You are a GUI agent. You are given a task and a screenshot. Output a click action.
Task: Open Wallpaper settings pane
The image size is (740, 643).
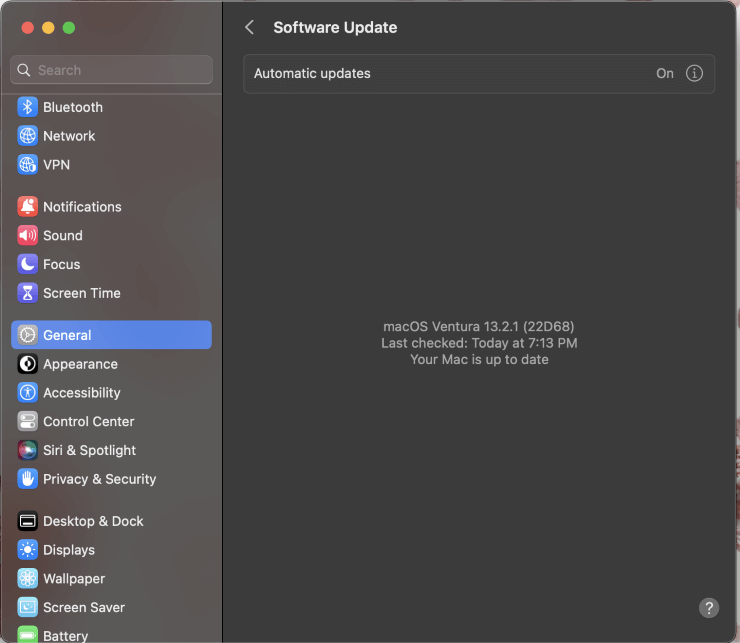[74, 579]
